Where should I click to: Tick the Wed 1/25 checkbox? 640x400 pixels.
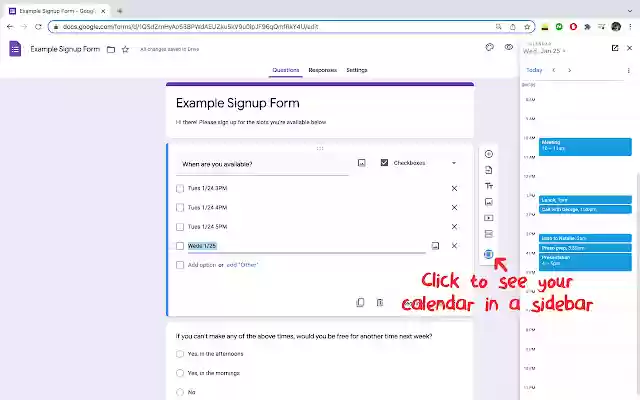pos(180,246)
